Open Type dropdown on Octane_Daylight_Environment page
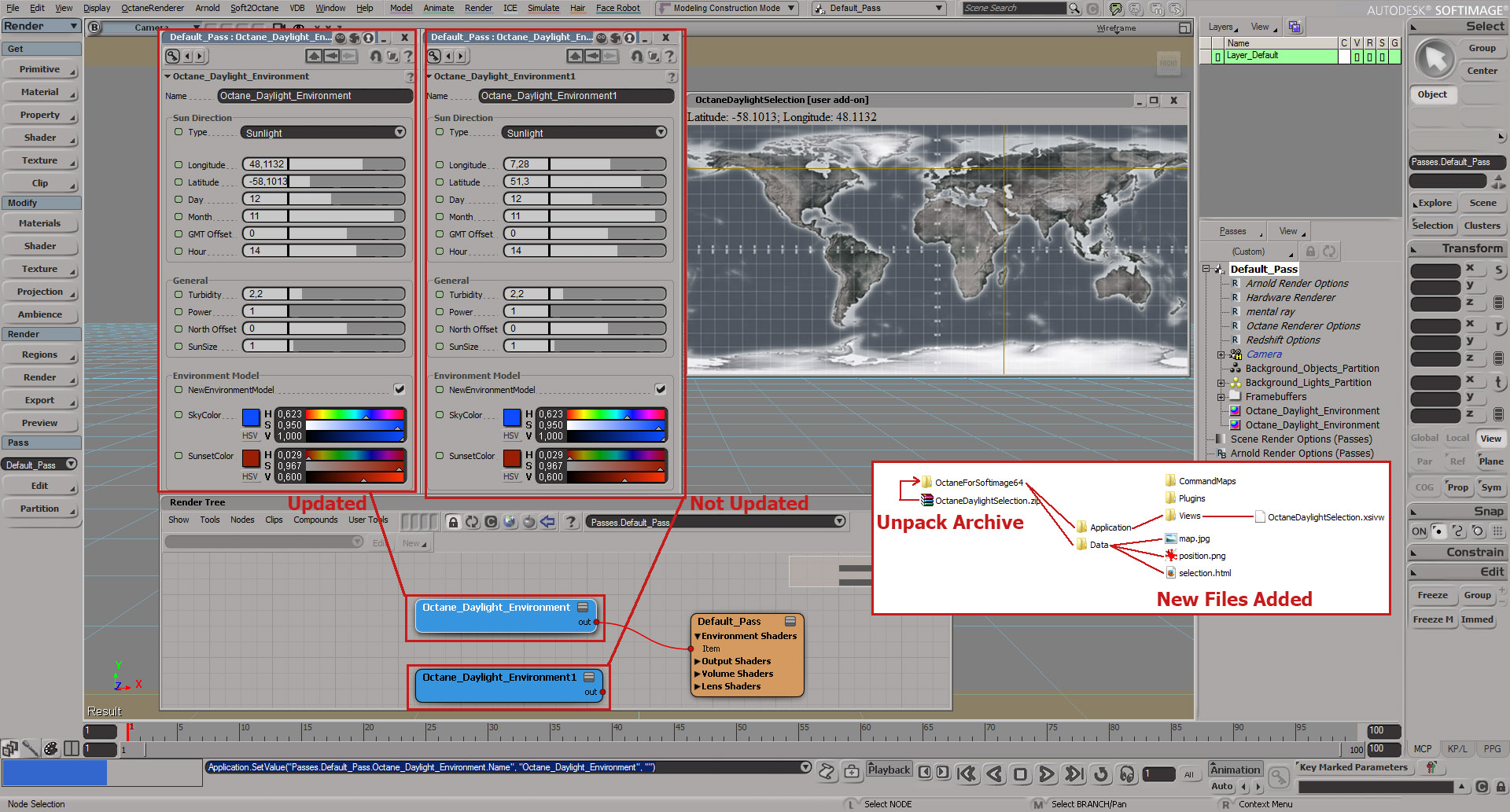Screen dimensions: 1510x812 point(323,133)
